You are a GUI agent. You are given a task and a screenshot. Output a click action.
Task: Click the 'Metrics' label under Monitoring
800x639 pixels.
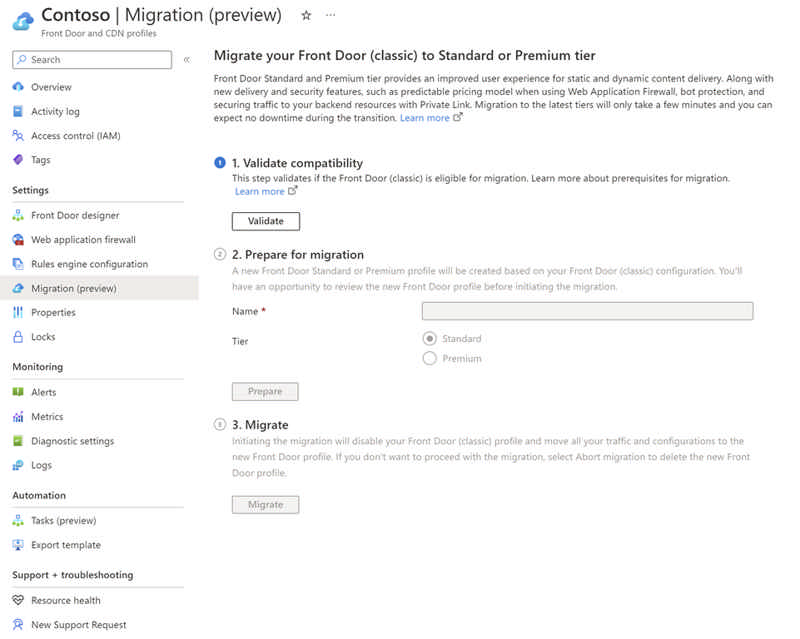47,416
